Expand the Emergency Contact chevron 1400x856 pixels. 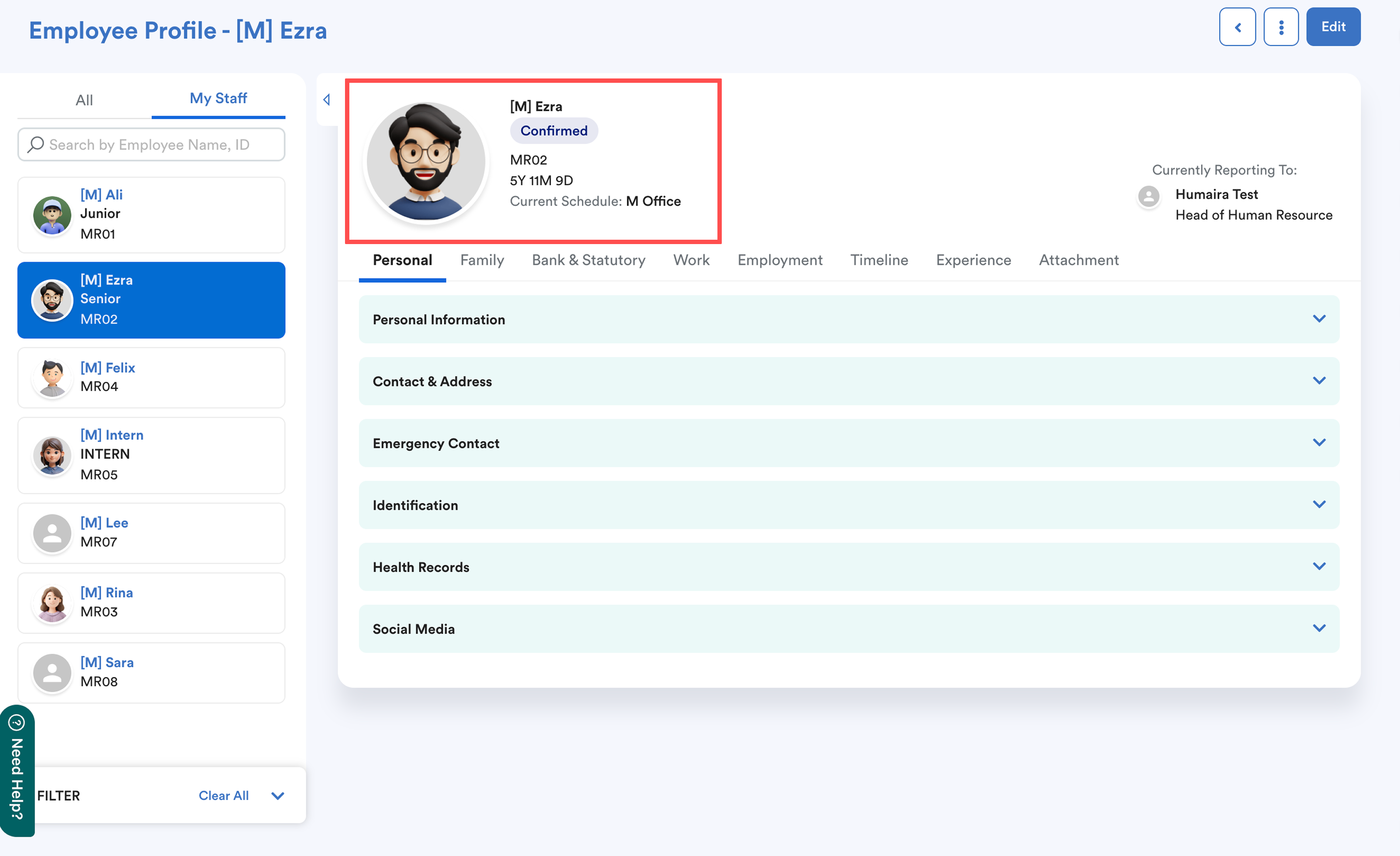coord(1319,443)
